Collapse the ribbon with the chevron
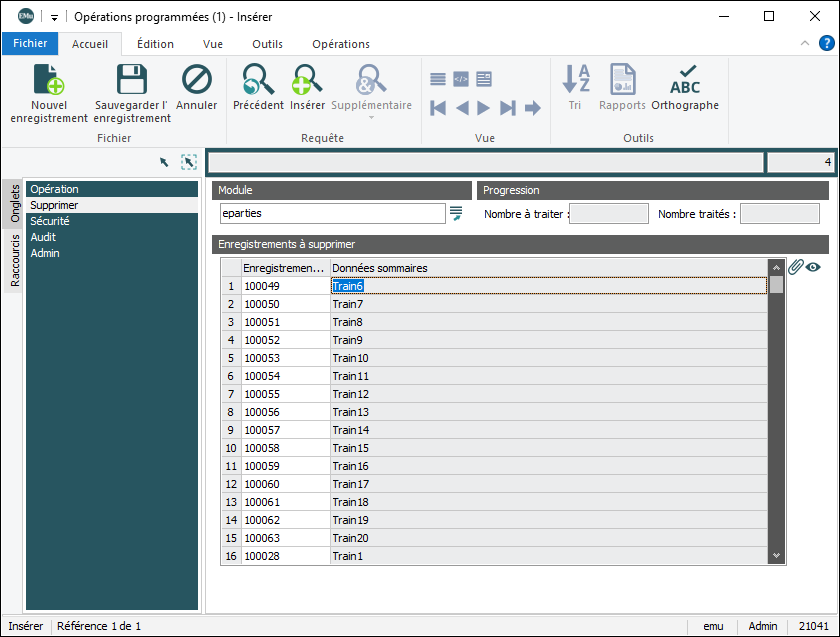This screenshot has width=840, height=637. (805, 44)
